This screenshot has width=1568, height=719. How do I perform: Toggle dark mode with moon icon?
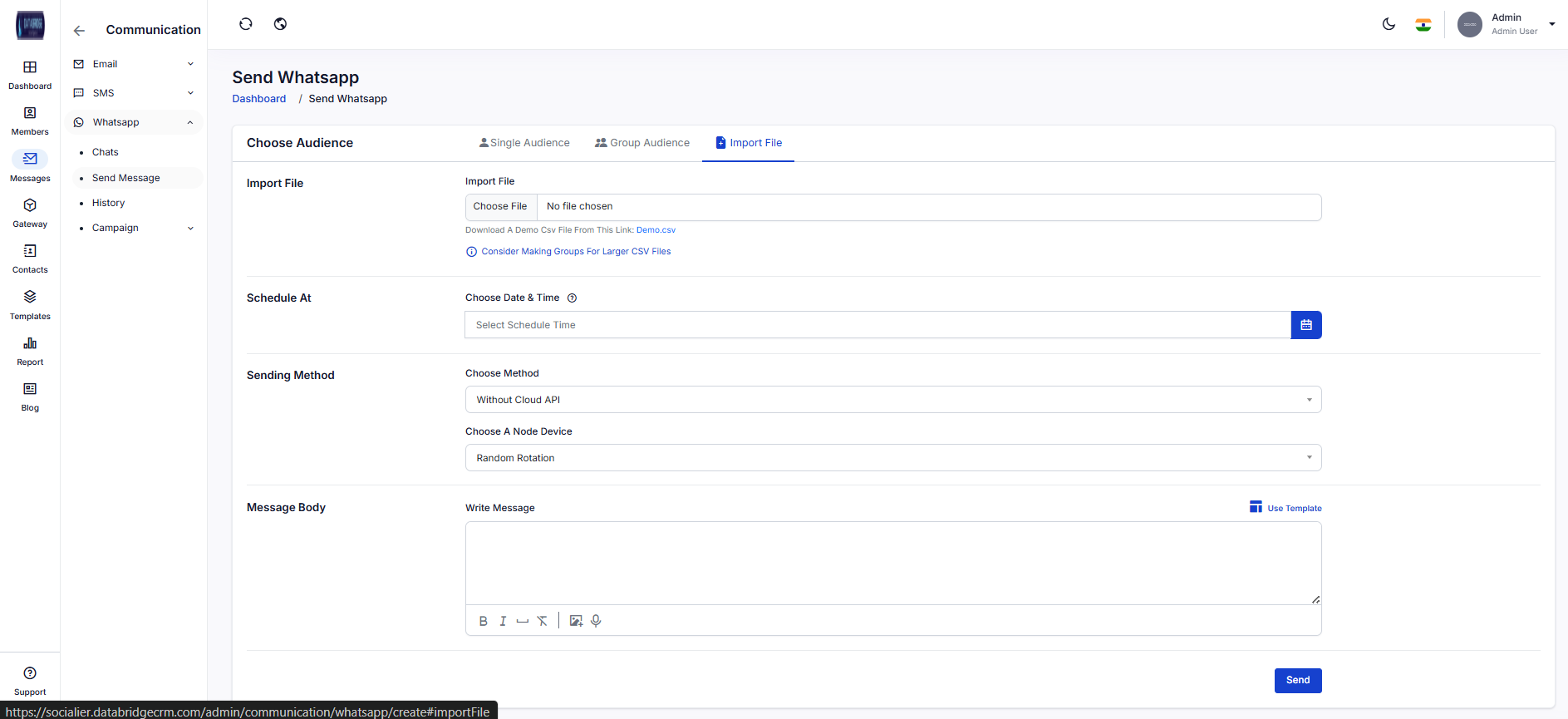click(1389, 24)
